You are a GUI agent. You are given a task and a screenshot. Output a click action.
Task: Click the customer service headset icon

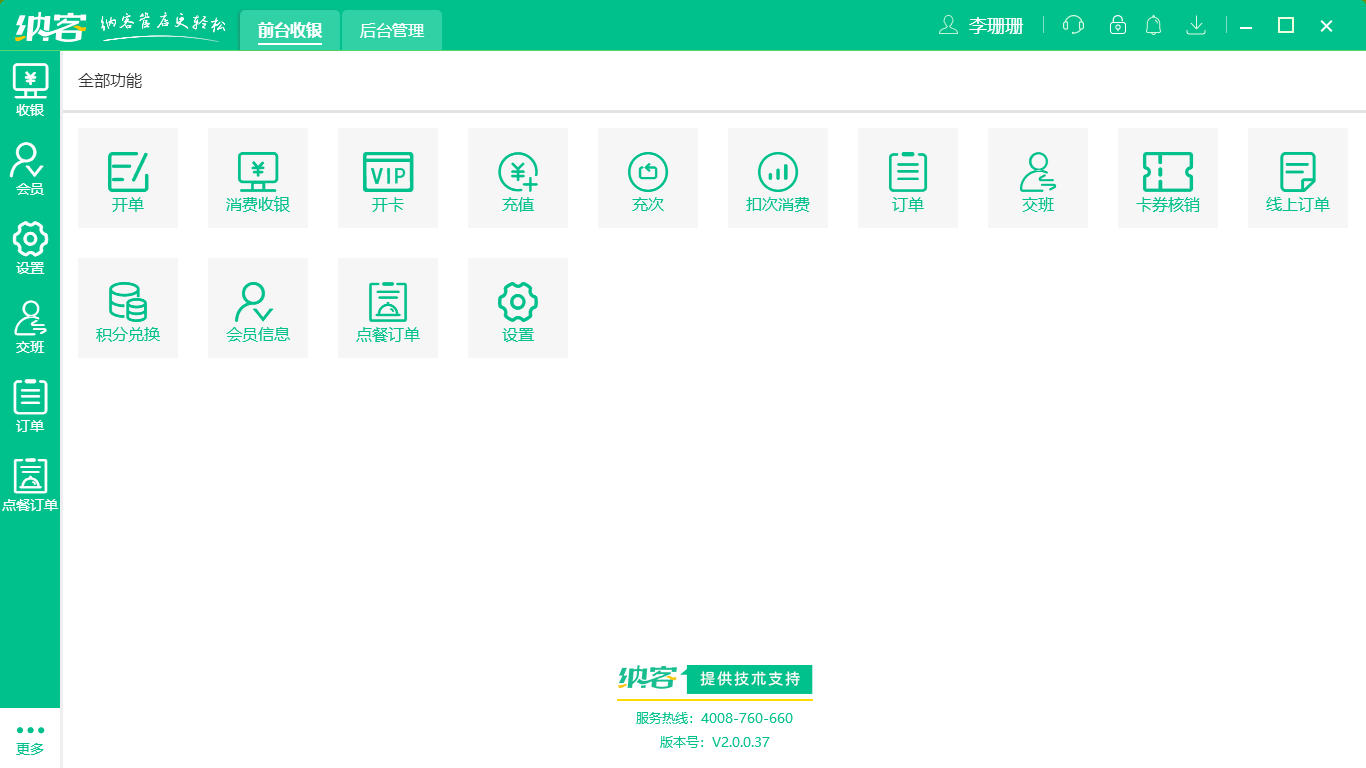pos(1072,25)
